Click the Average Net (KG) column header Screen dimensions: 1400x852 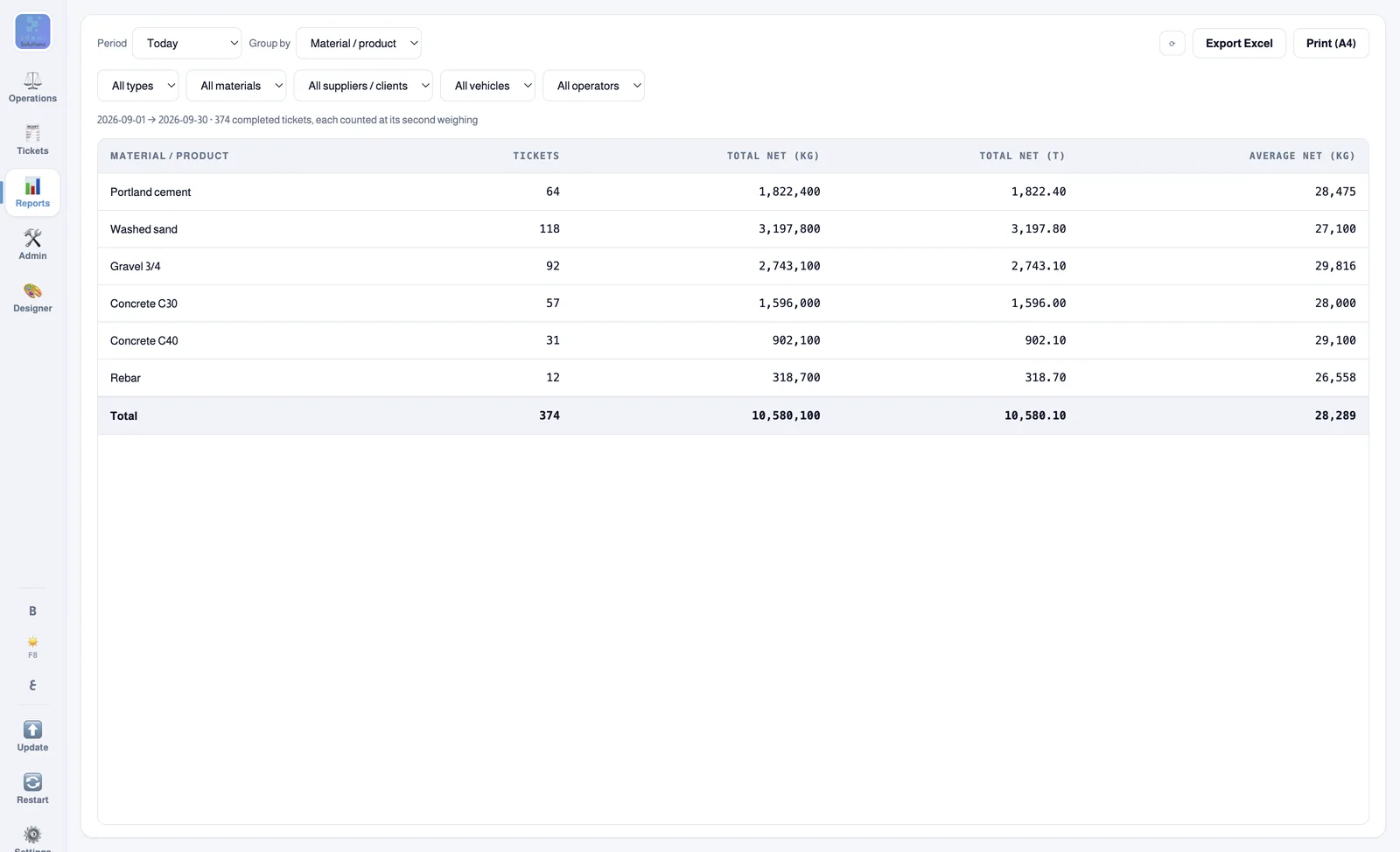[1302, 156]
